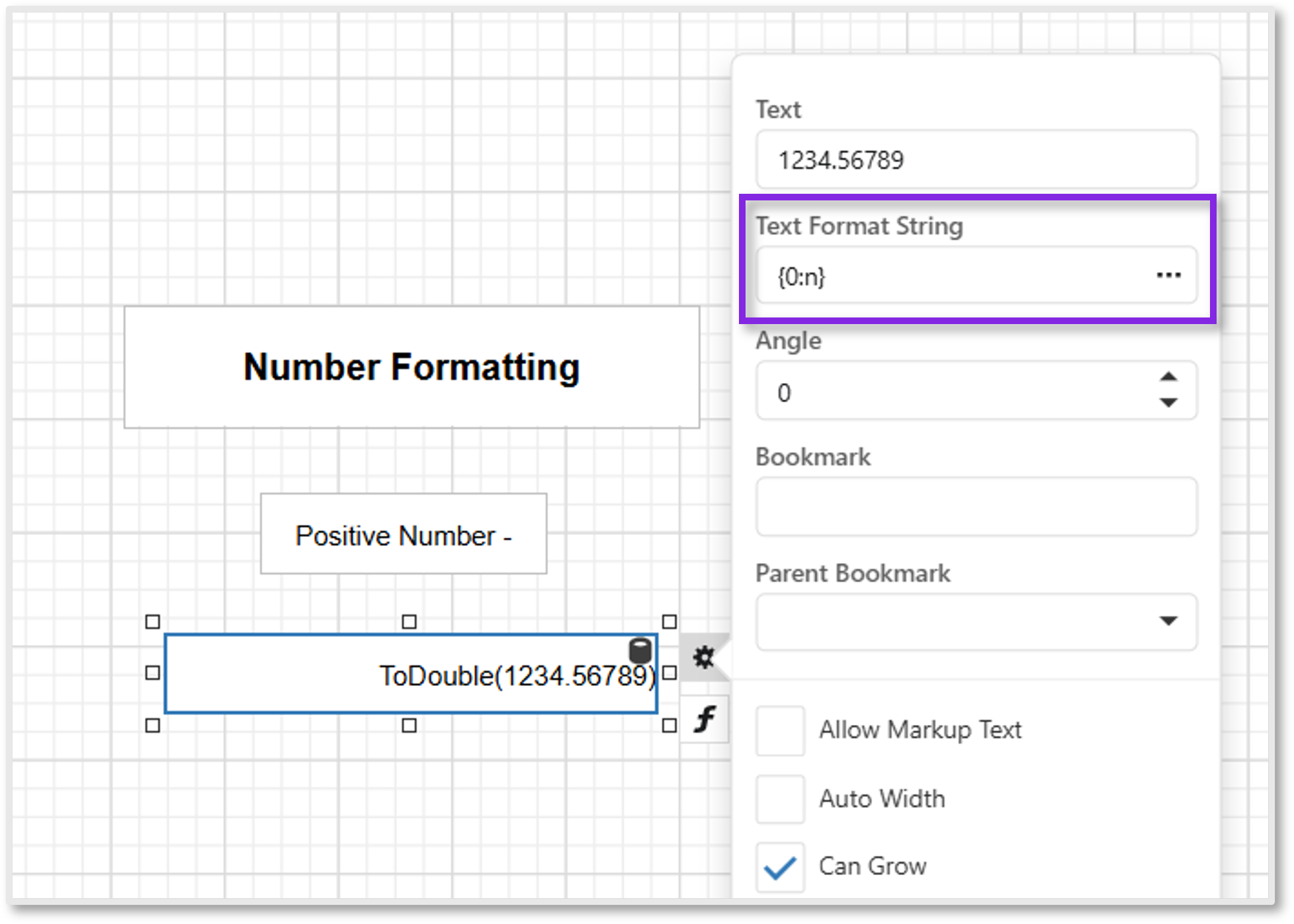Open format string editor ellipsis button
The width and height of the screenshot is (1294, 924).
pyautogui.click(x=1168, y=275)
